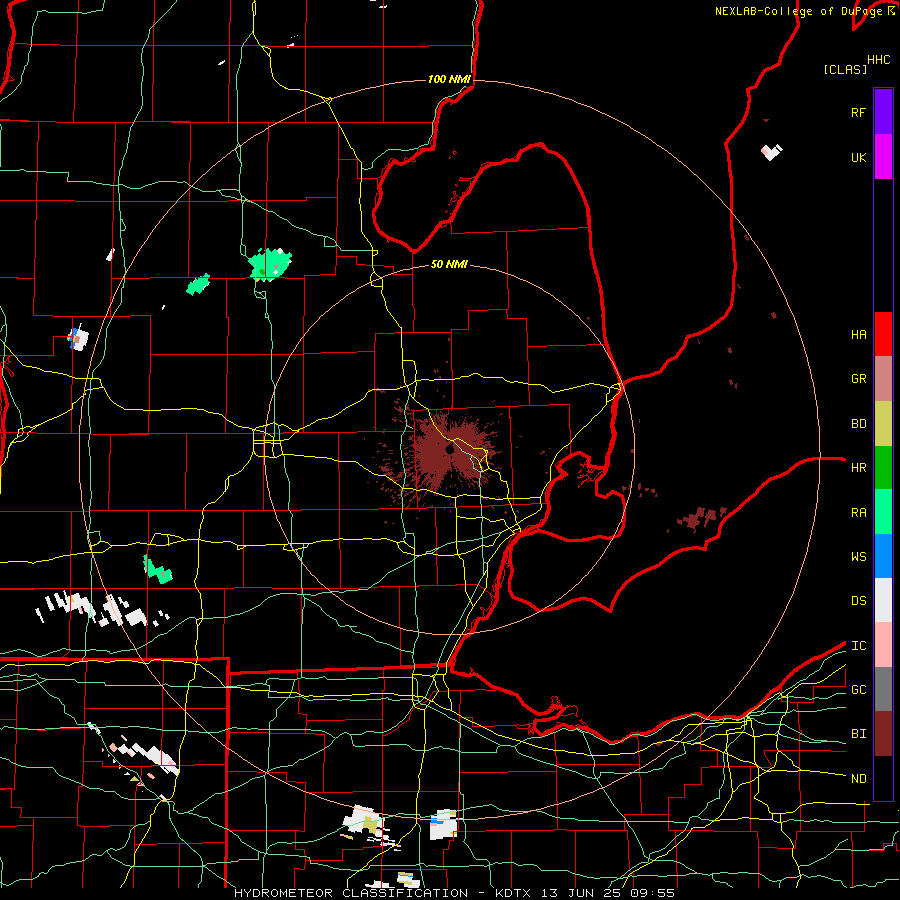The width and height of the screenshot is (900, 900).
Task: Click the 'GC' legend label
Action: pyautogui.click(x=859, y=689)
